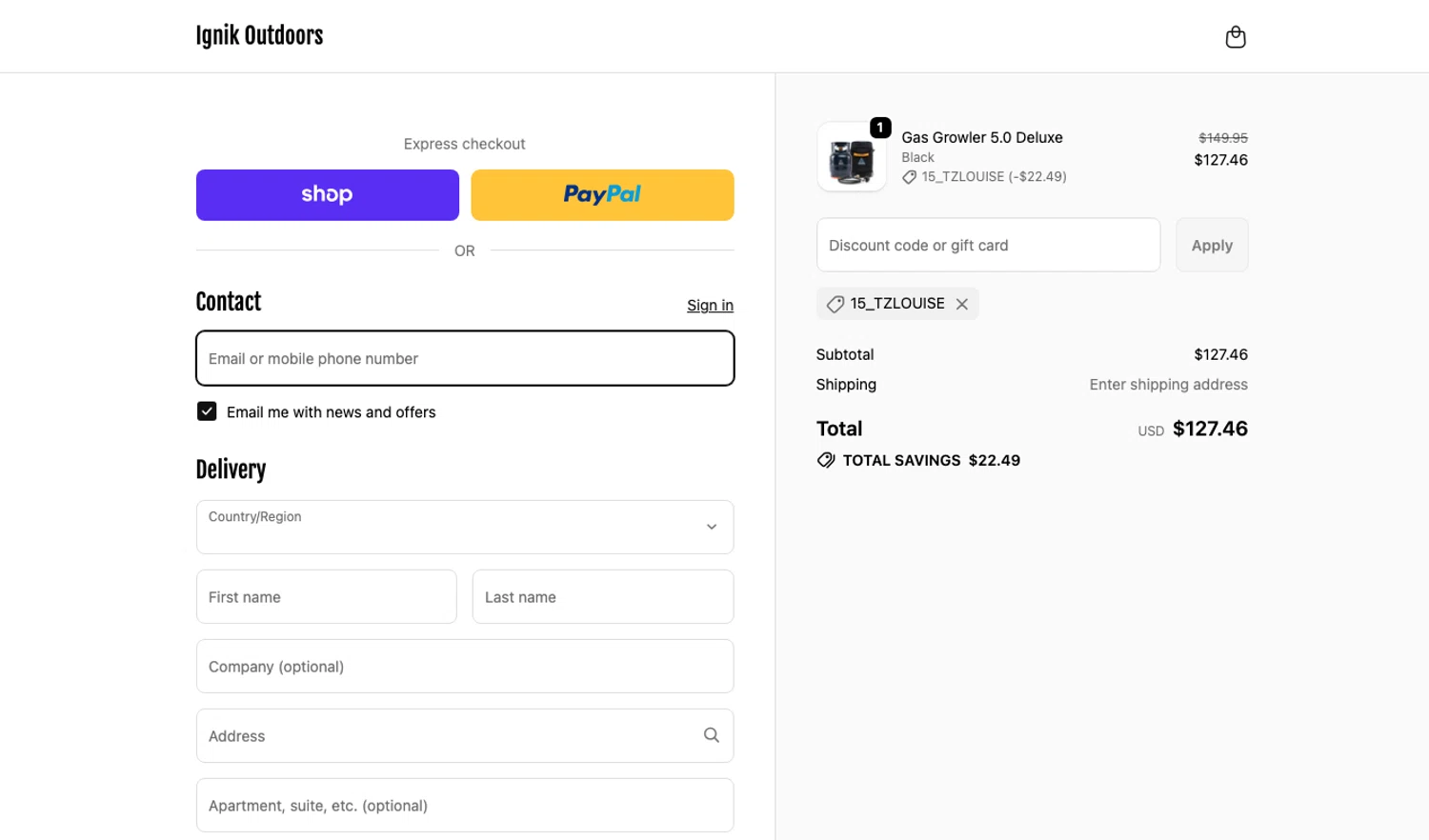
Task: Click the Apartment, suite, etc. field
Action: [x=465, y=806]
